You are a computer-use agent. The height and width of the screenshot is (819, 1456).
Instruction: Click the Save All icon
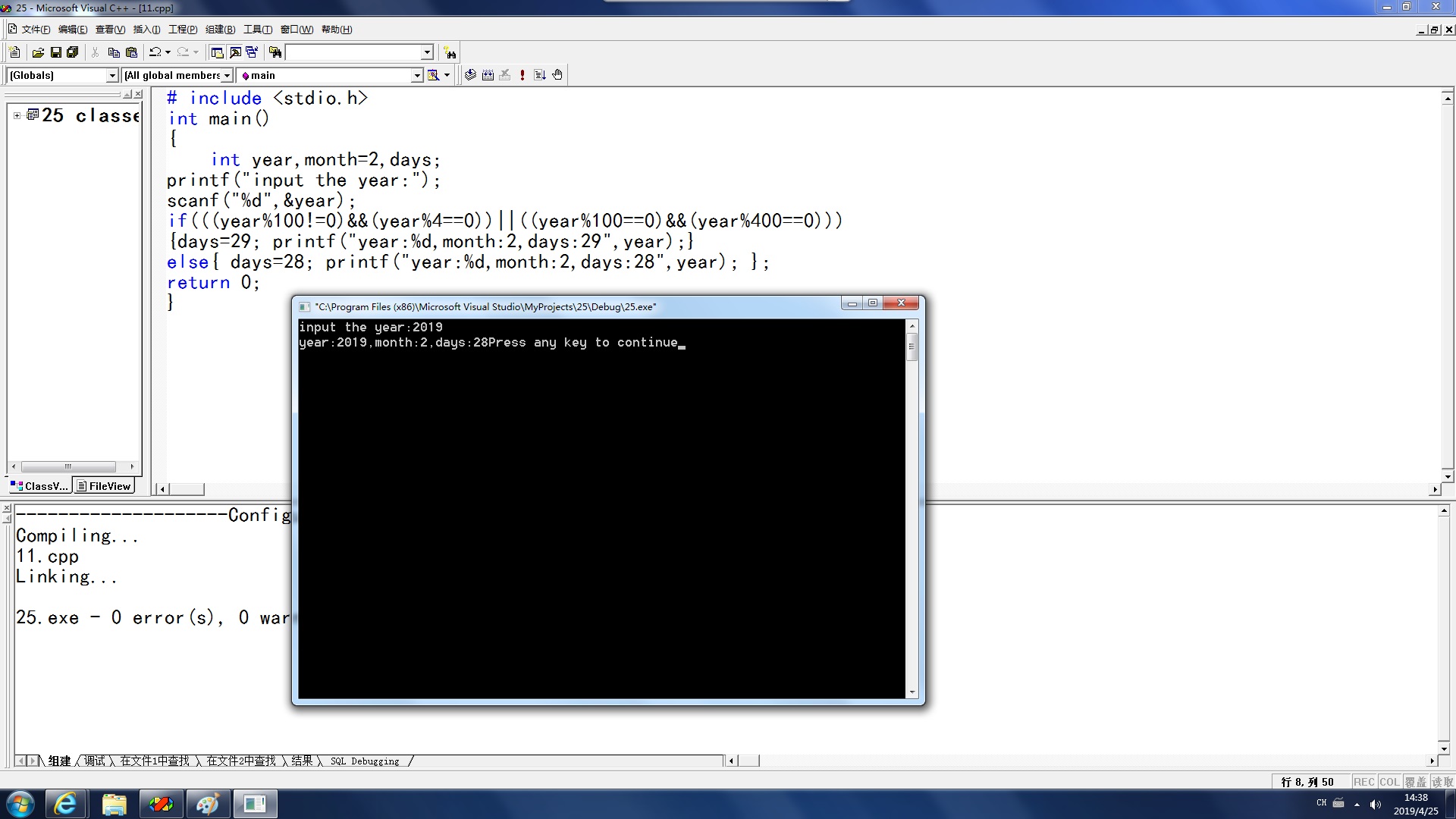[x=73, y=52]
